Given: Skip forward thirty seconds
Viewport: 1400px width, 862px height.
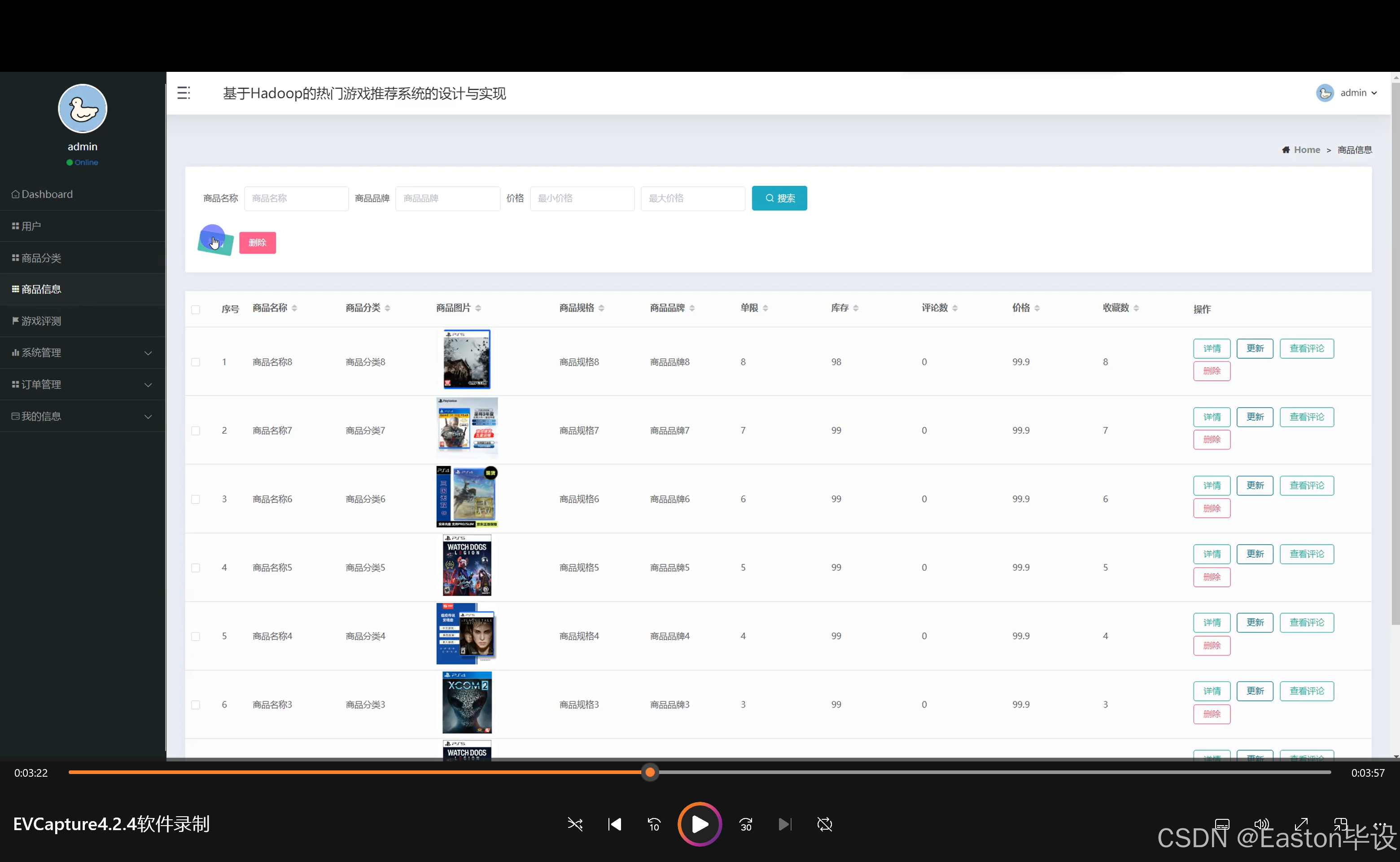Looking at the screenshot, I should [746, 824].
